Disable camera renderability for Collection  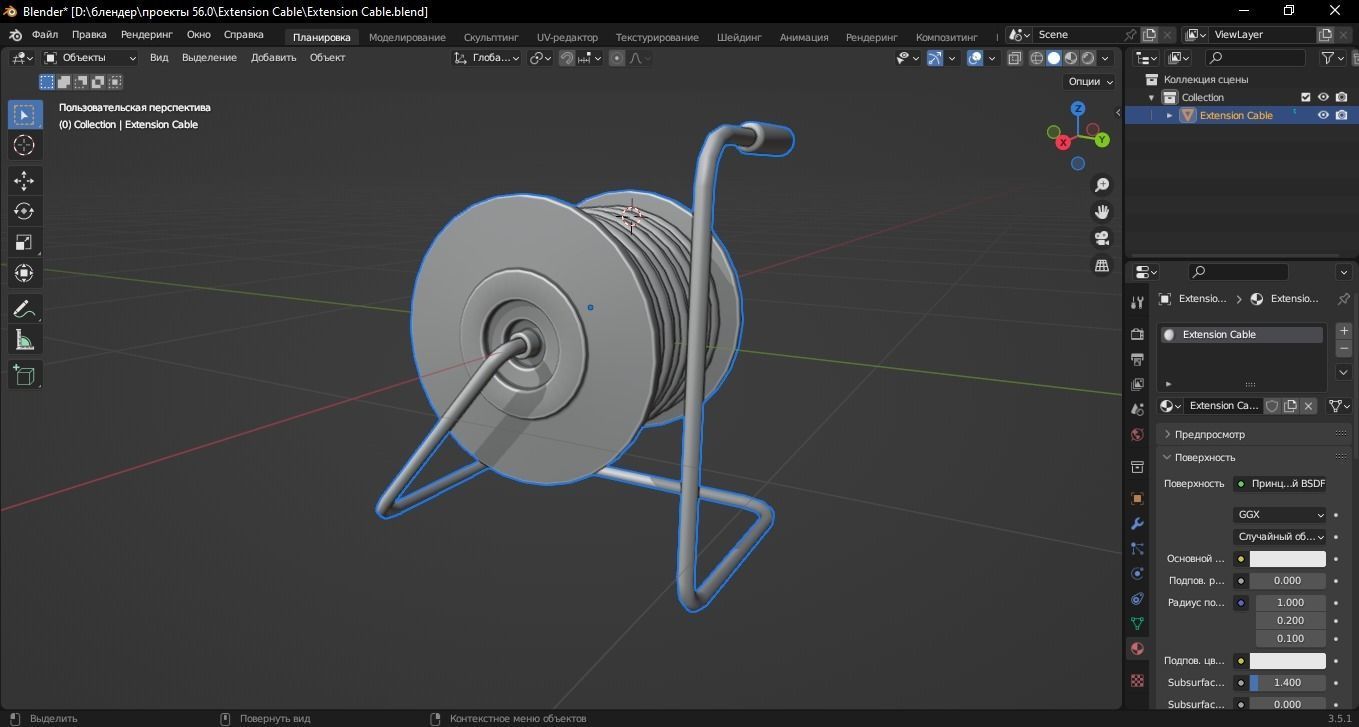pos(1340,97)
